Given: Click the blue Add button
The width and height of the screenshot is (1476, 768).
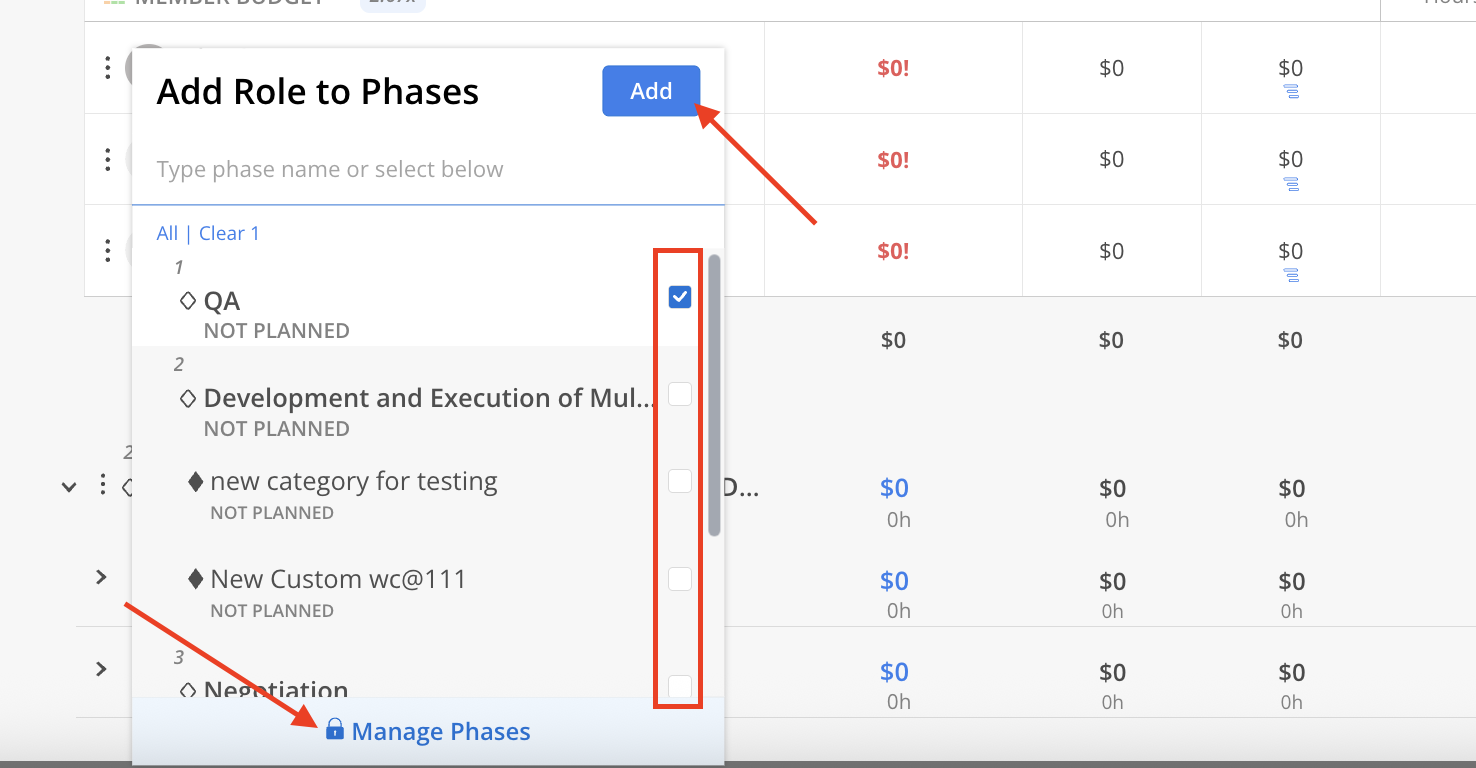Looking at the screenshot, I should point(651,91).
